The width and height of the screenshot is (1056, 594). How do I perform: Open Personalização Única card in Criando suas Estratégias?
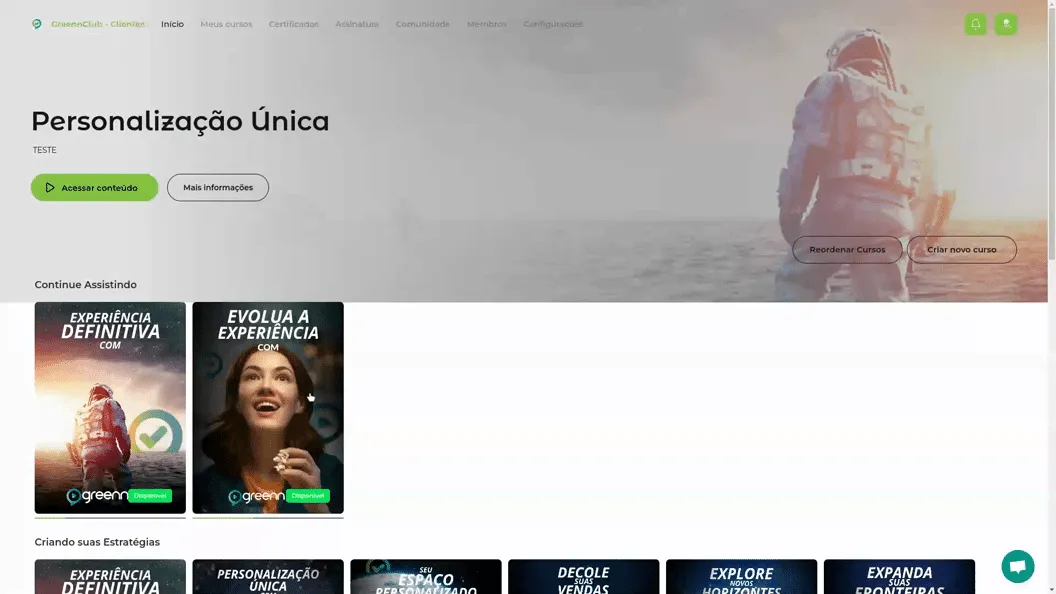268,576
